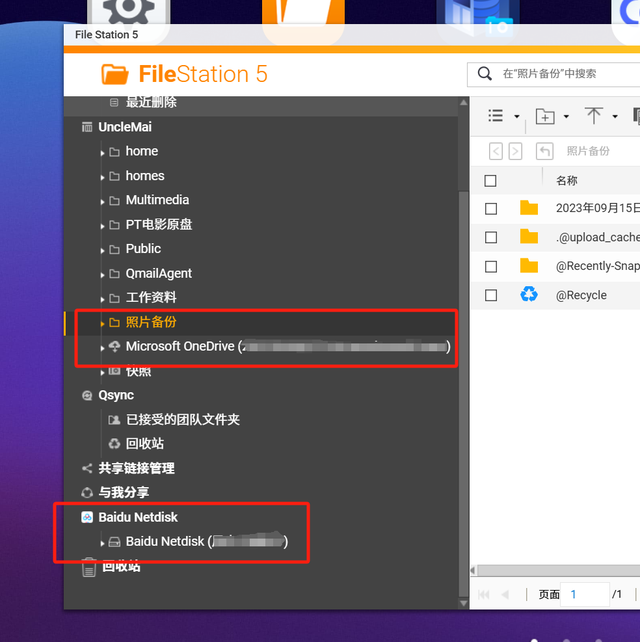
Task: Select QmailAgent in the folder tree
Action: pyautogui.click(x=158, y=273)
